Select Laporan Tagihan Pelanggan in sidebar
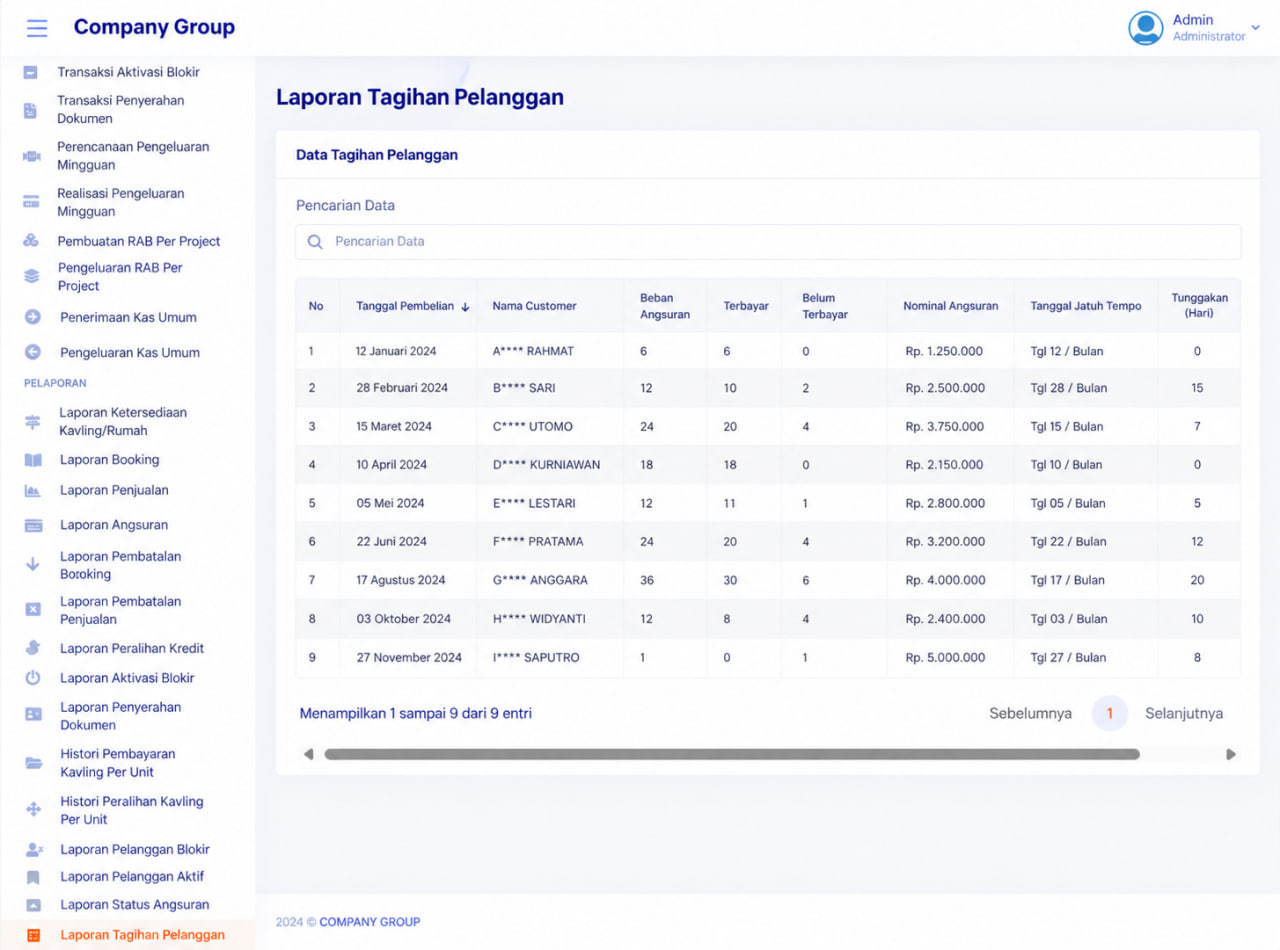Viewport: 1280px width, 950px height. point(142,935)
